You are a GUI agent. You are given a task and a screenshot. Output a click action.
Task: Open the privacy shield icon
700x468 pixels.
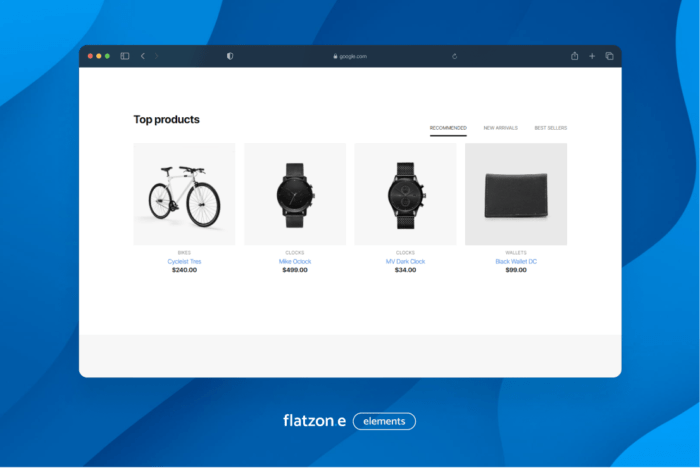click(x=230, y=56)
